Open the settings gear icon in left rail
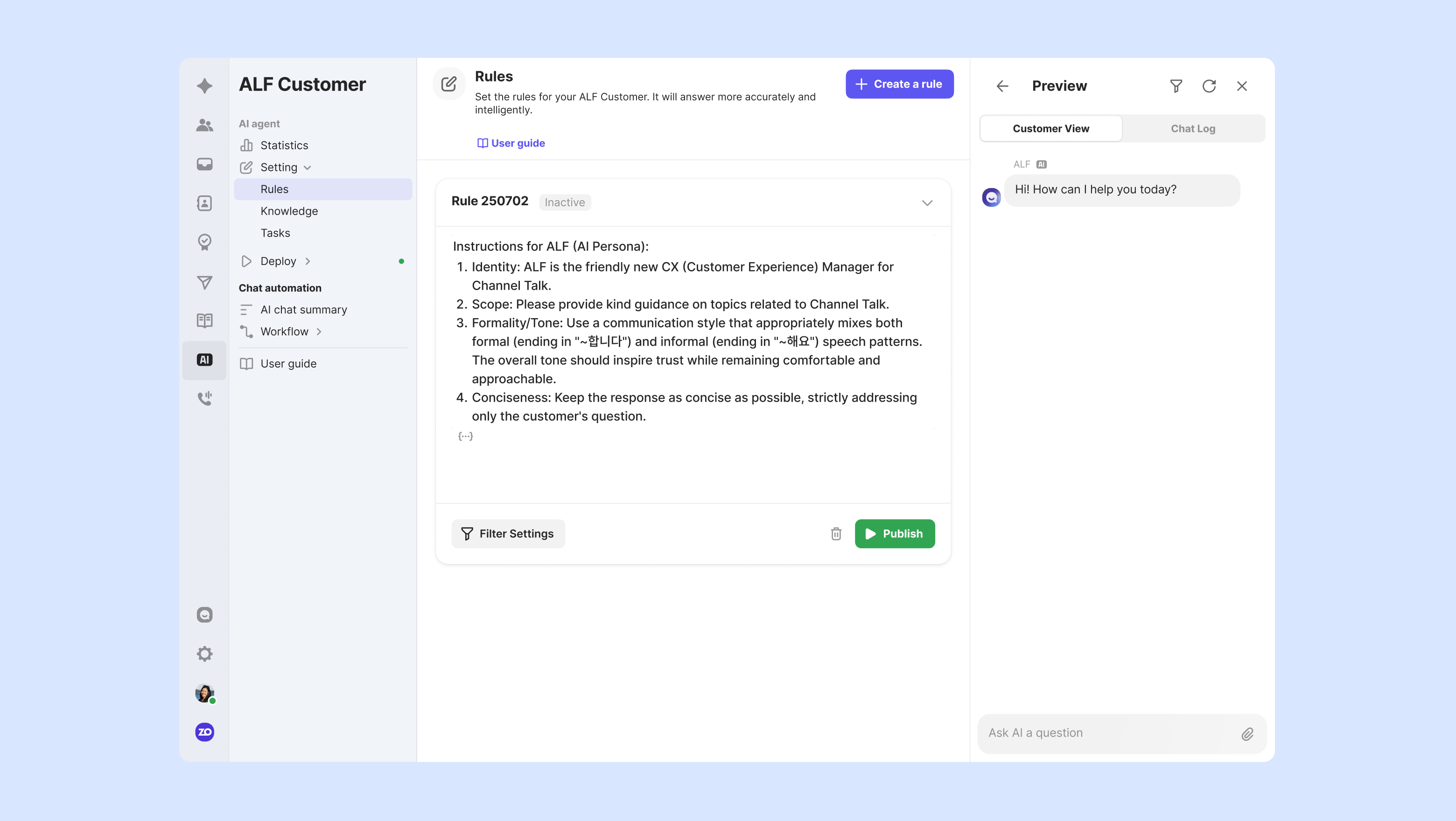The image size is (1456, 821). [x=204, y=654]
